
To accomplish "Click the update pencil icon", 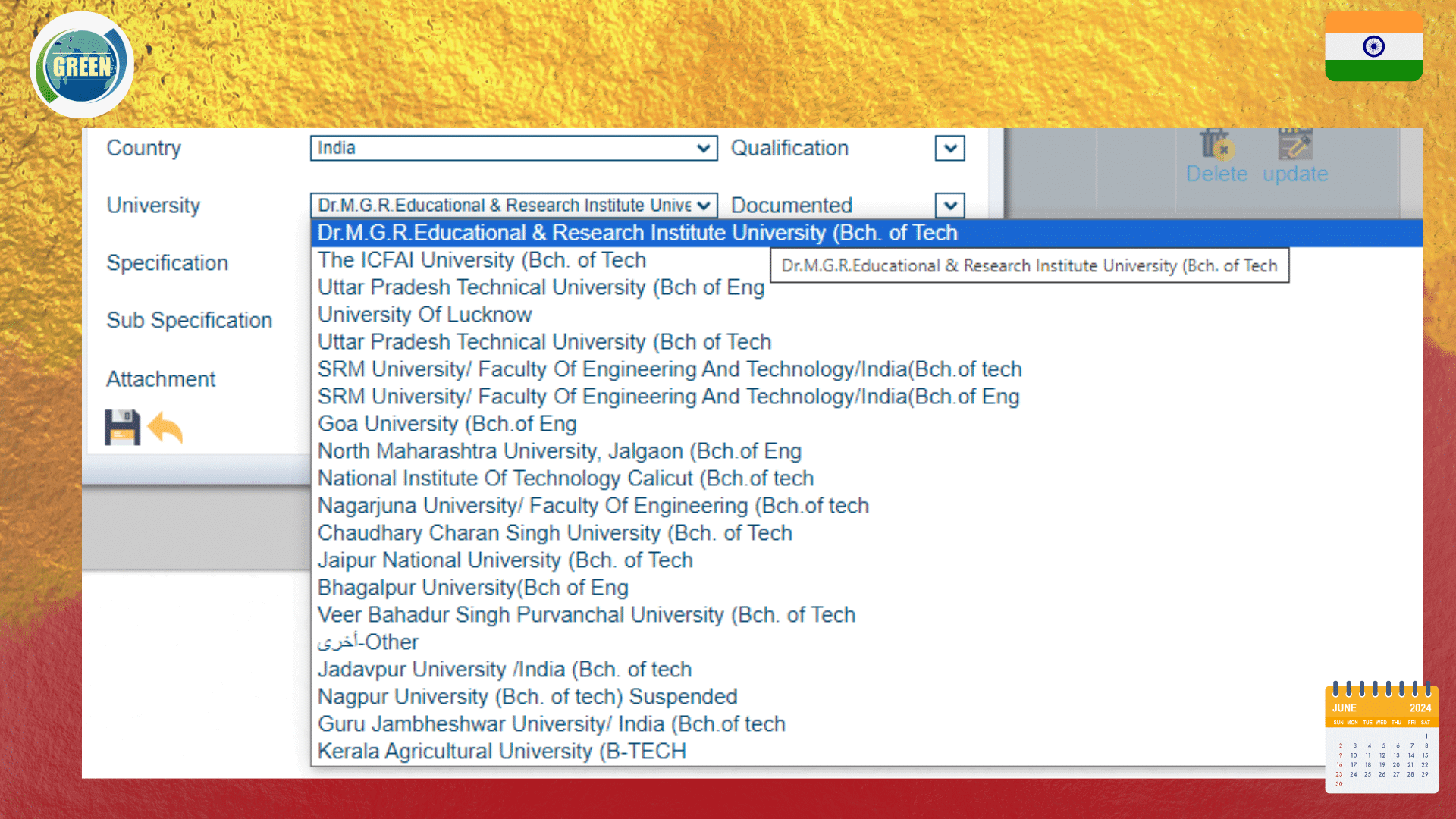I will tap(1294, 144).
